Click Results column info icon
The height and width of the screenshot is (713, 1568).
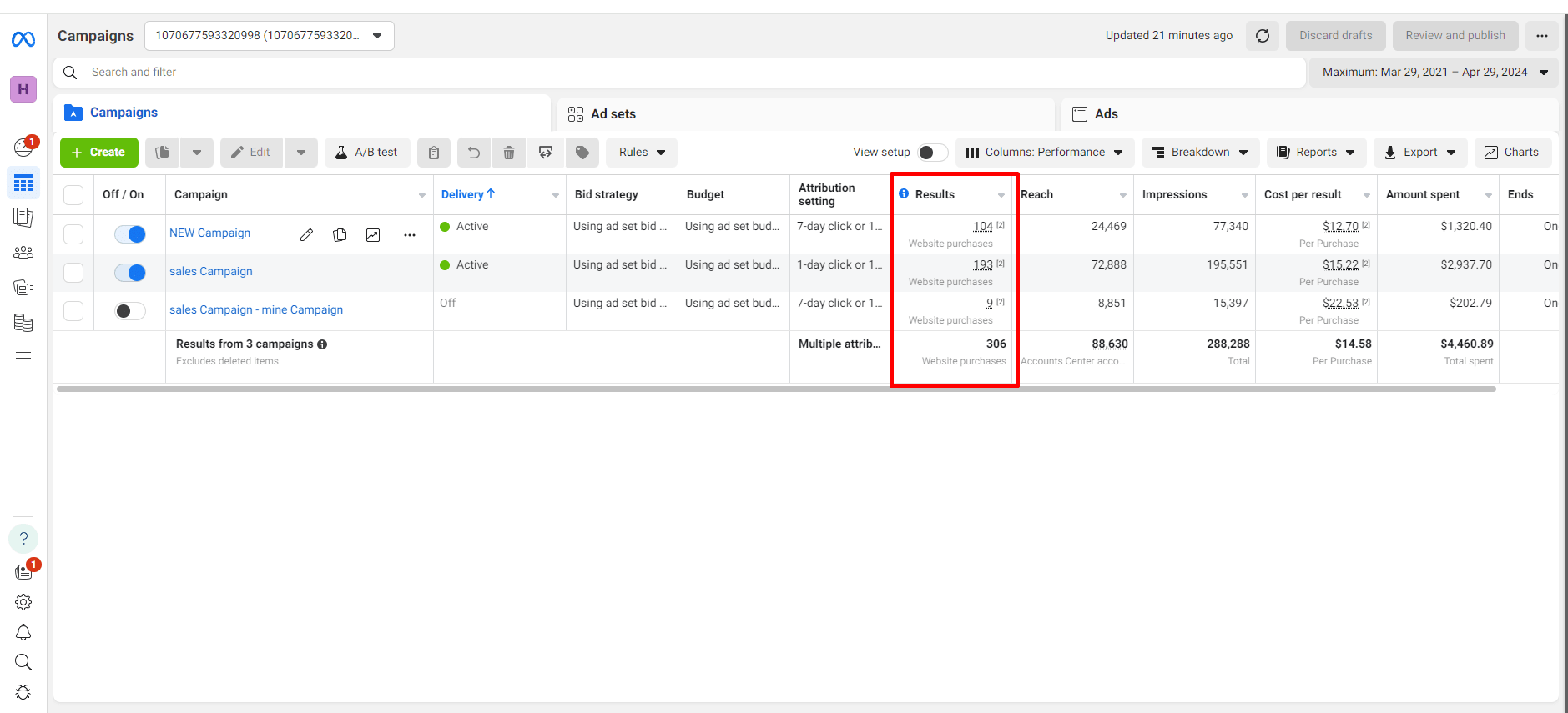(904, 193)
